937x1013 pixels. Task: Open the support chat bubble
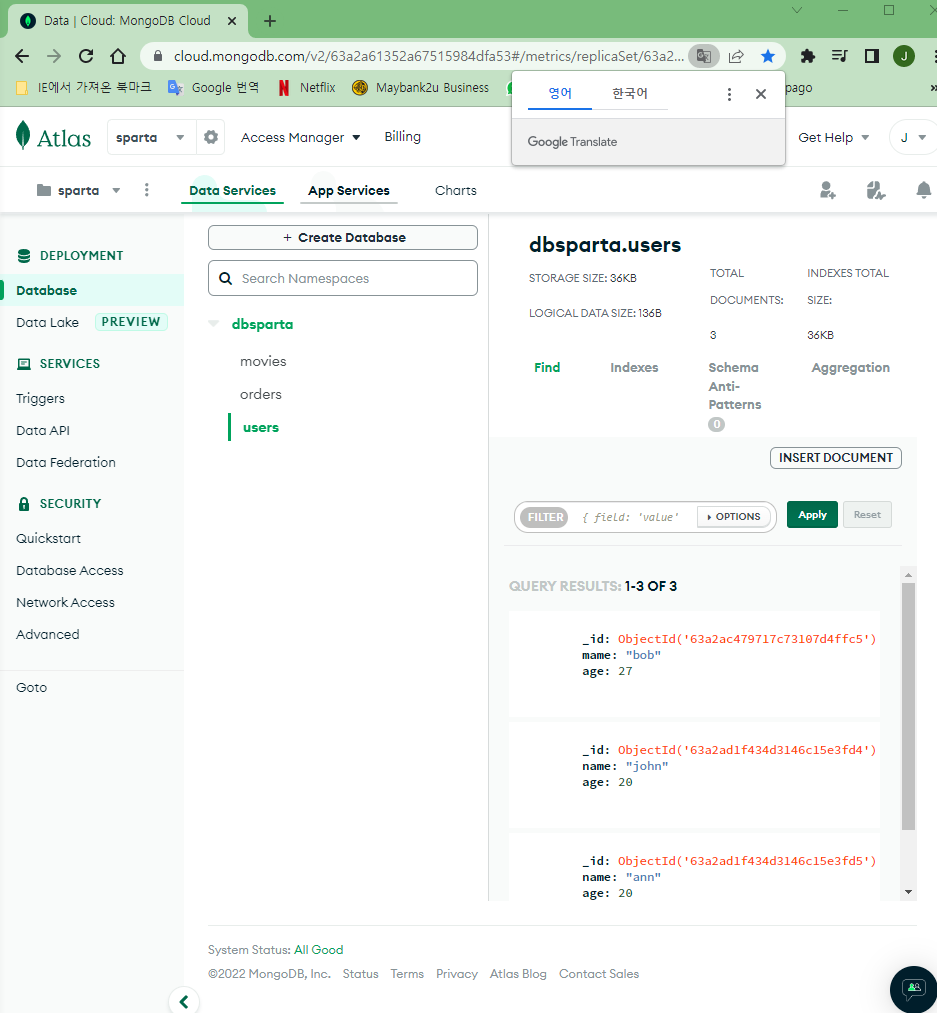[914, 988]
